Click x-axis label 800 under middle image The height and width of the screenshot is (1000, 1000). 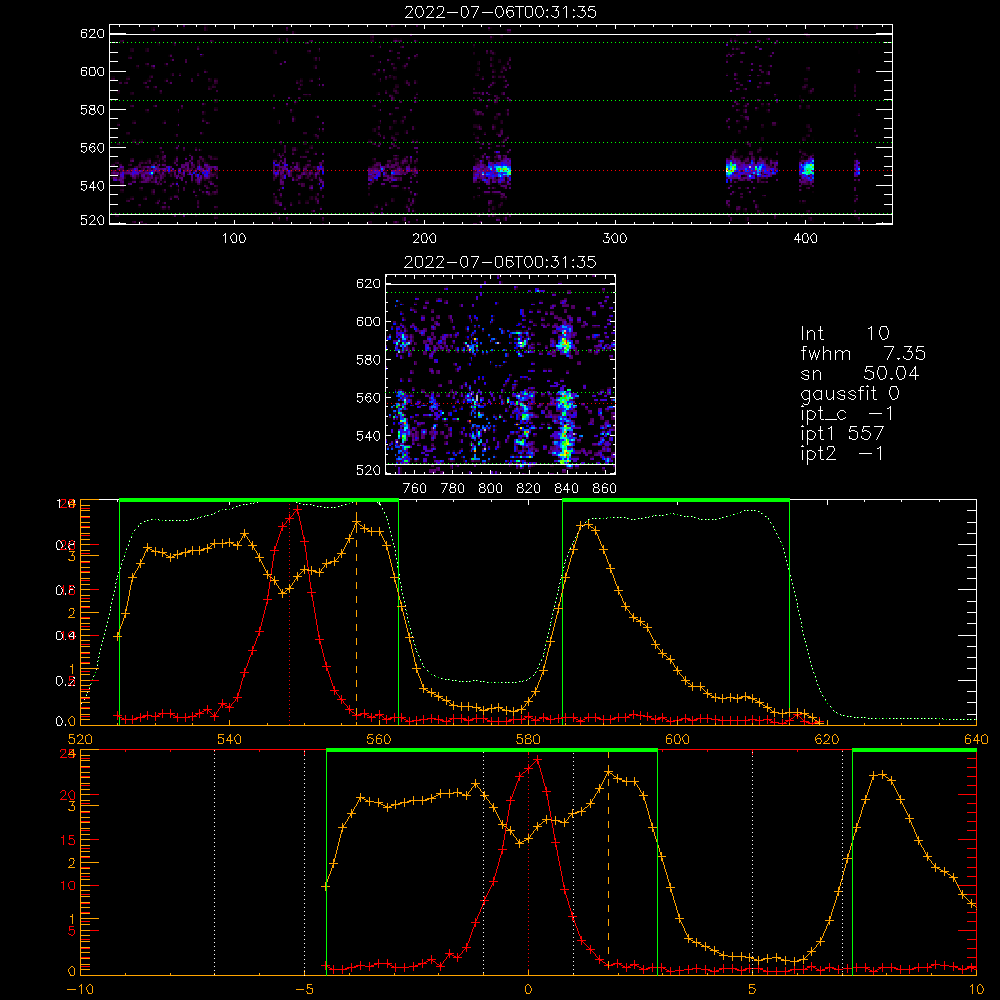point(490,489)
